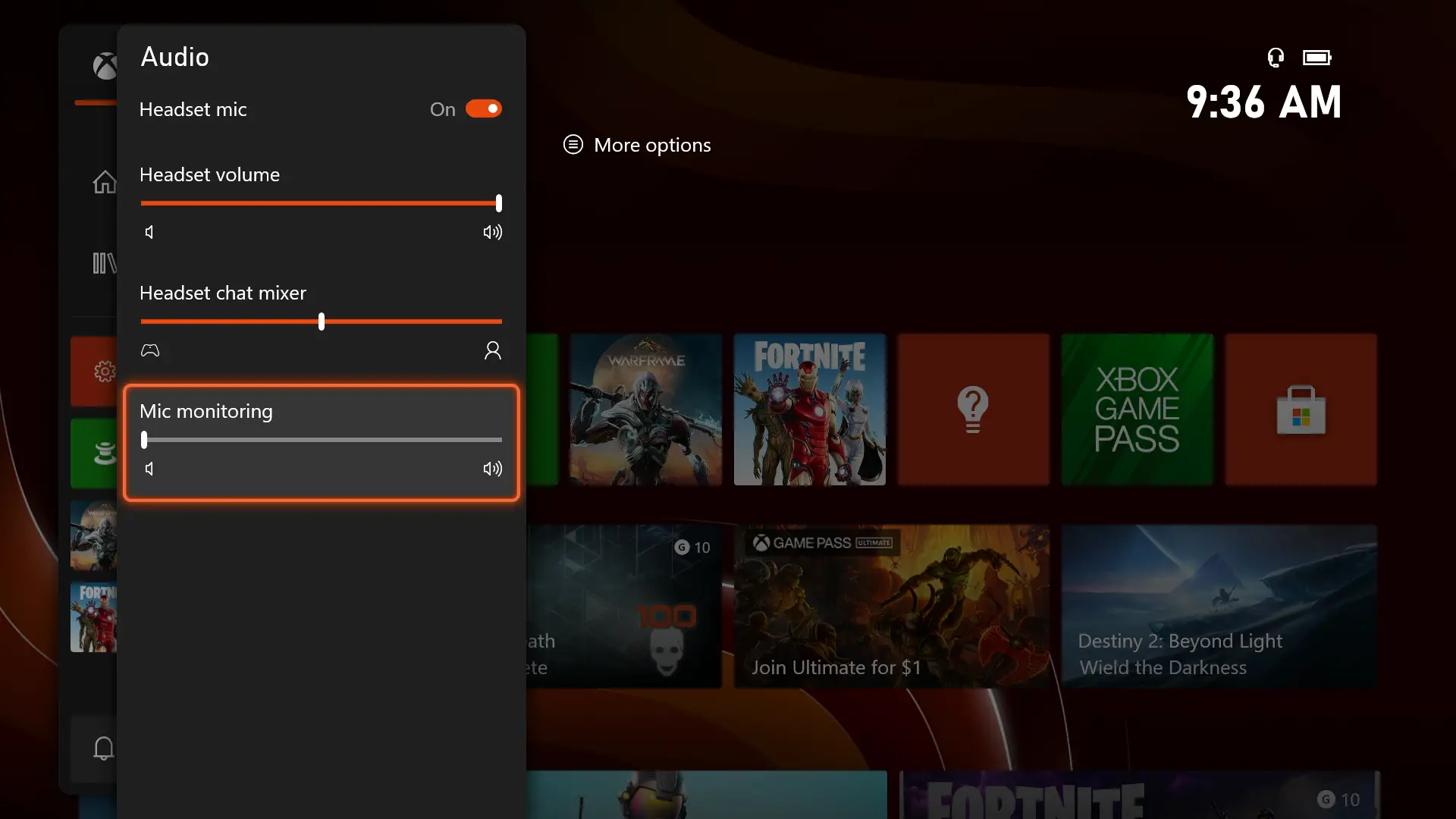Screen dimensions: 1456x819
Task: Open the notifications bell icon
Action: 103,748
